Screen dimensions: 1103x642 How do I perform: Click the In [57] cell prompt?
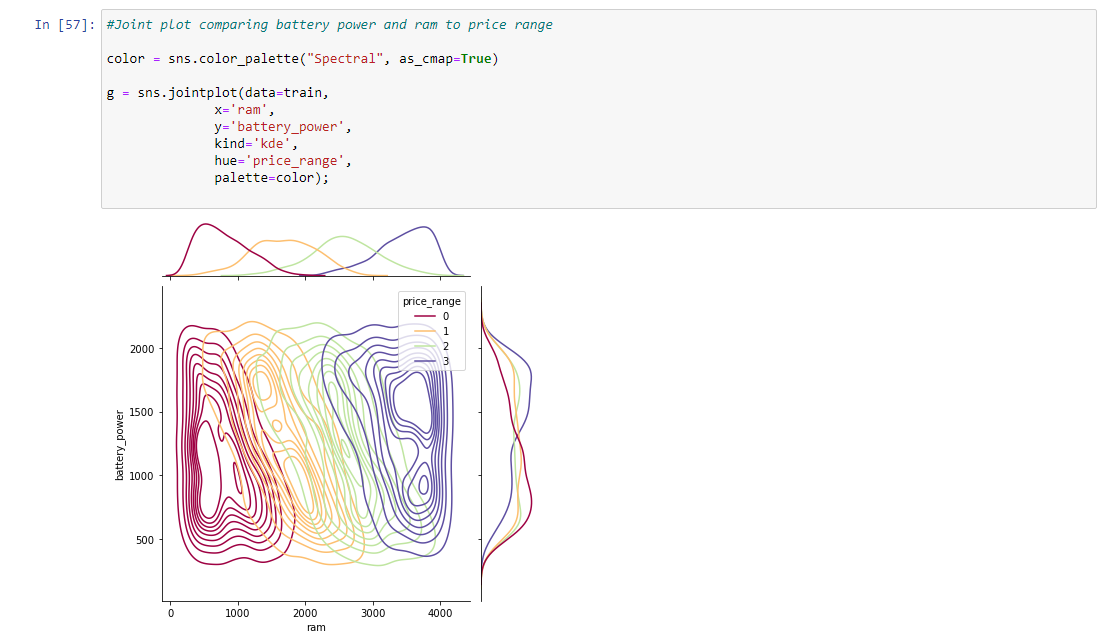[x=65, y=25]
